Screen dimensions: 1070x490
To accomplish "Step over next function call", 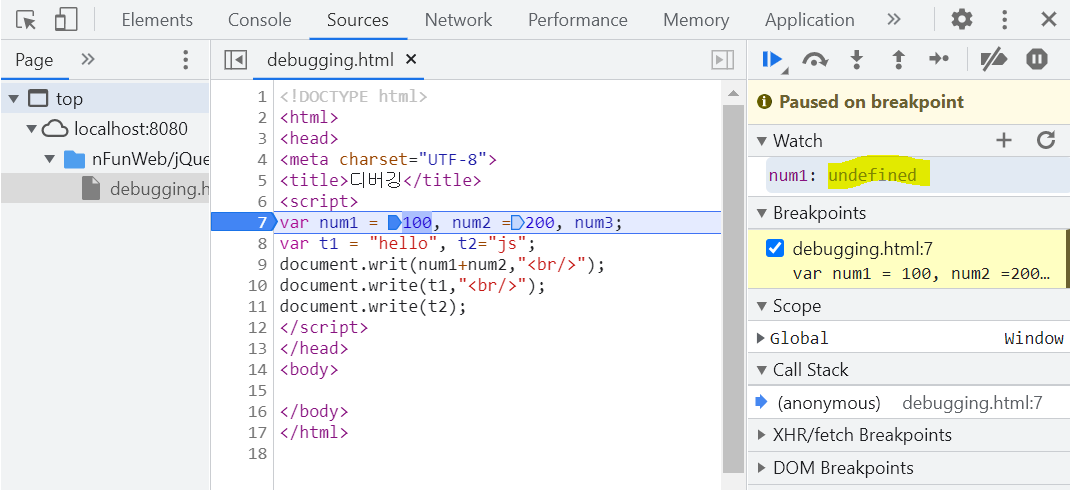I will [x=815, y=60].
